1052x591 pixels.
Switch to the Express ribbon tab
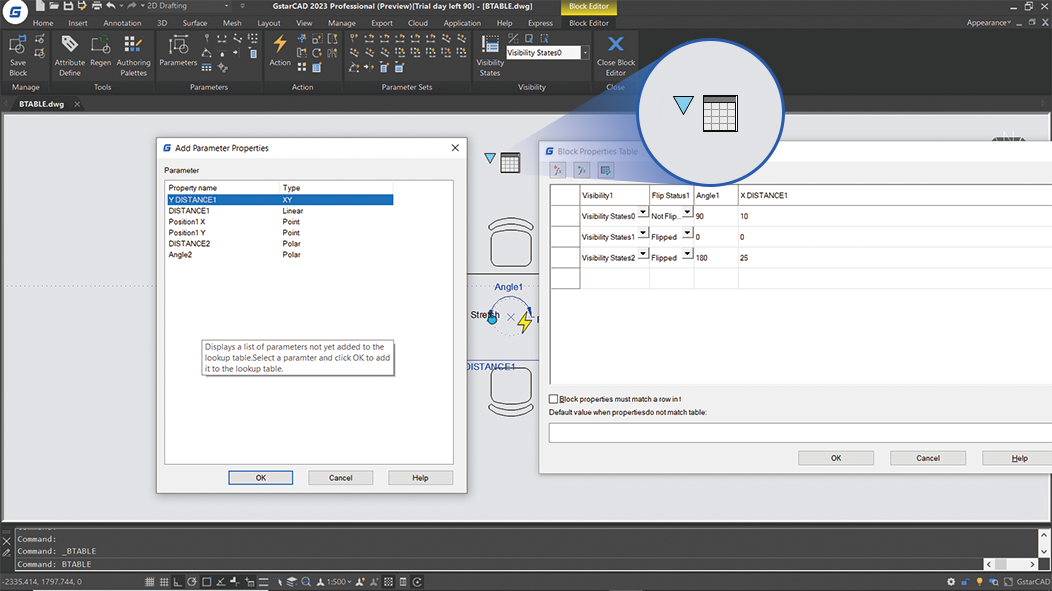(x=540, y=23)
